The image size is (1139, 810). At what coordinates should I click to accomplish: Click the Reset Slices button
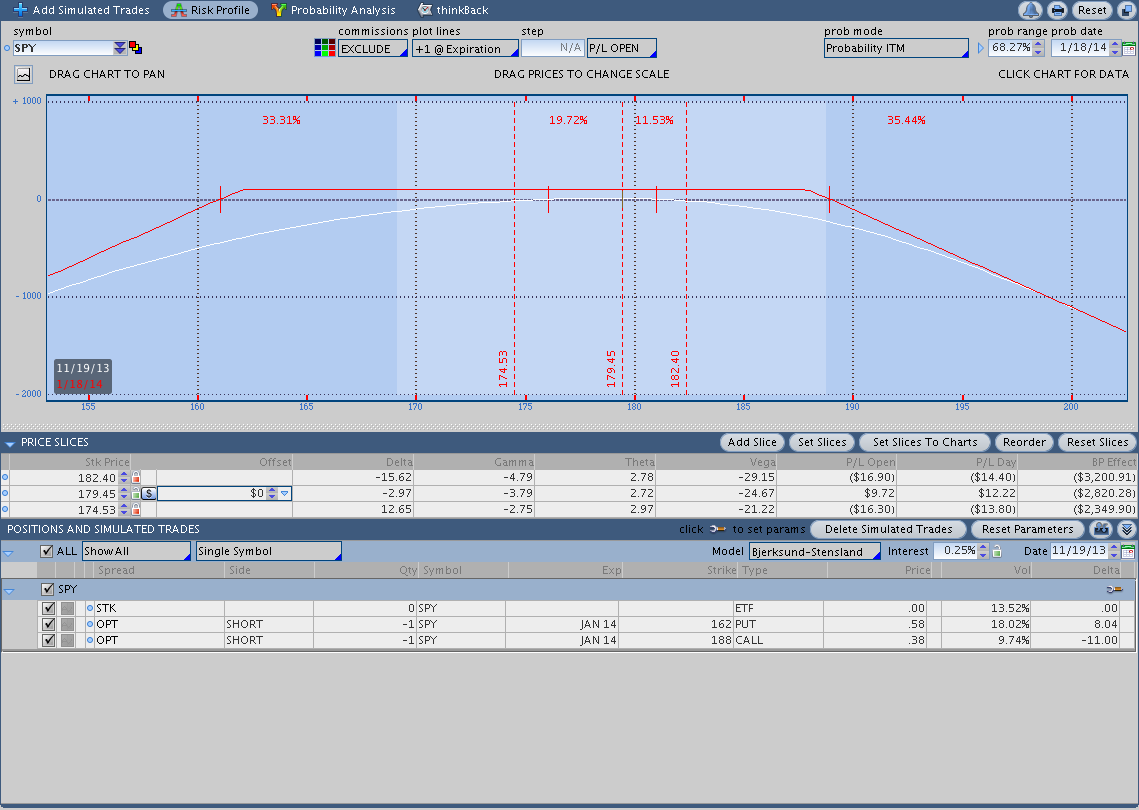(1098, 442)
